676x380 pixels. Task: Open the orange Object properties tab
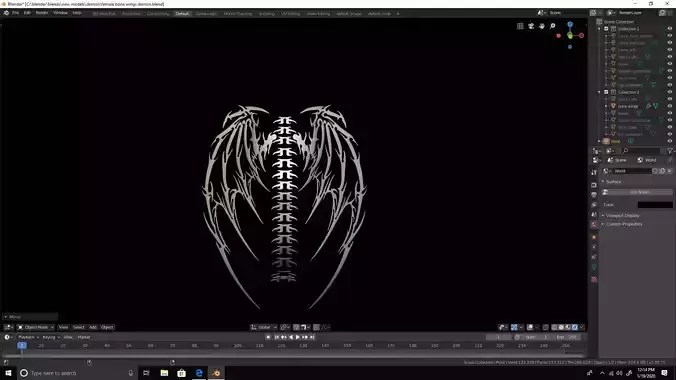(x=594, y=237)
